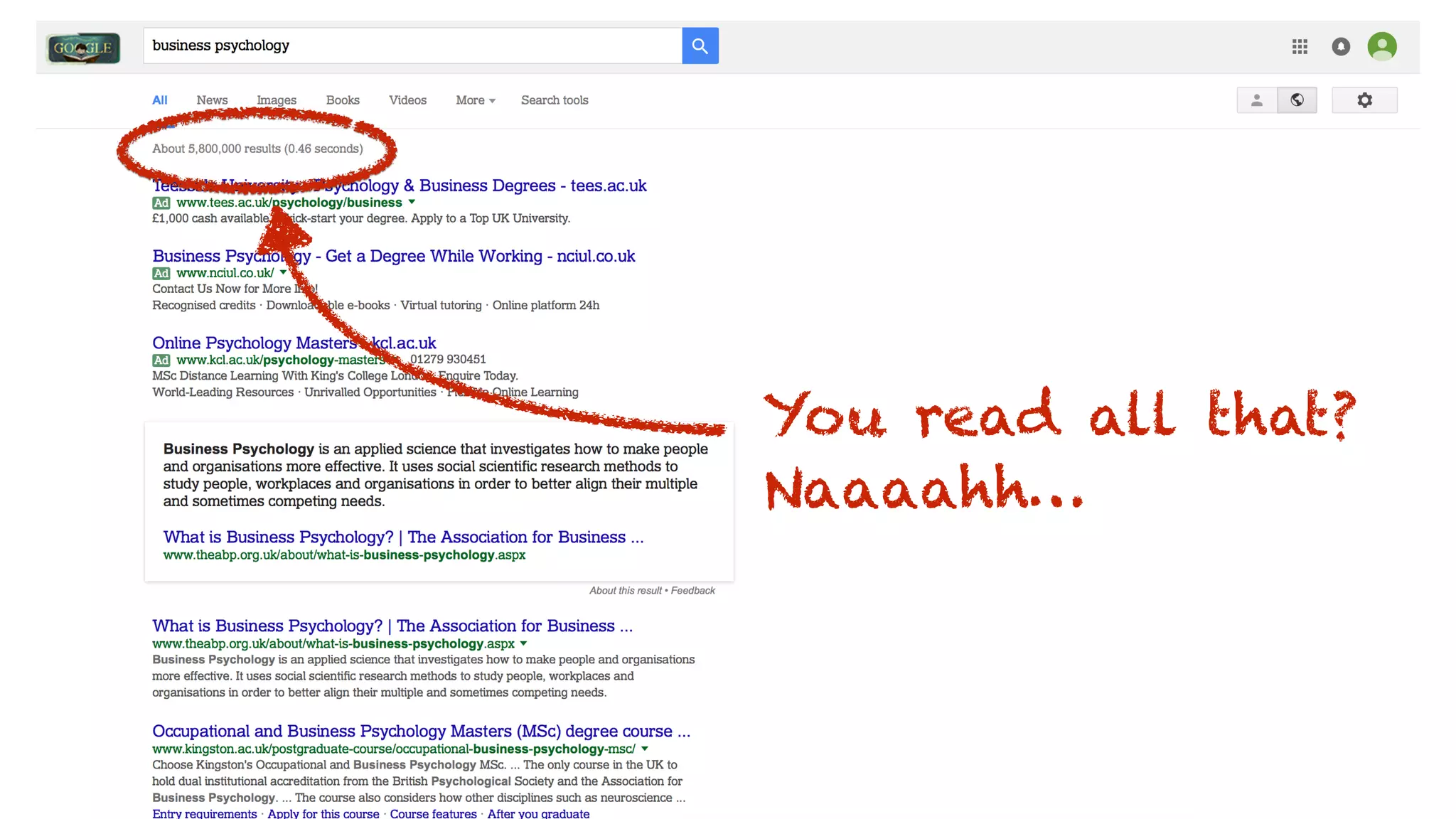Open the notifications bell
Viewport: 1456px width, 819px height.
click(x=1341, y=46)
